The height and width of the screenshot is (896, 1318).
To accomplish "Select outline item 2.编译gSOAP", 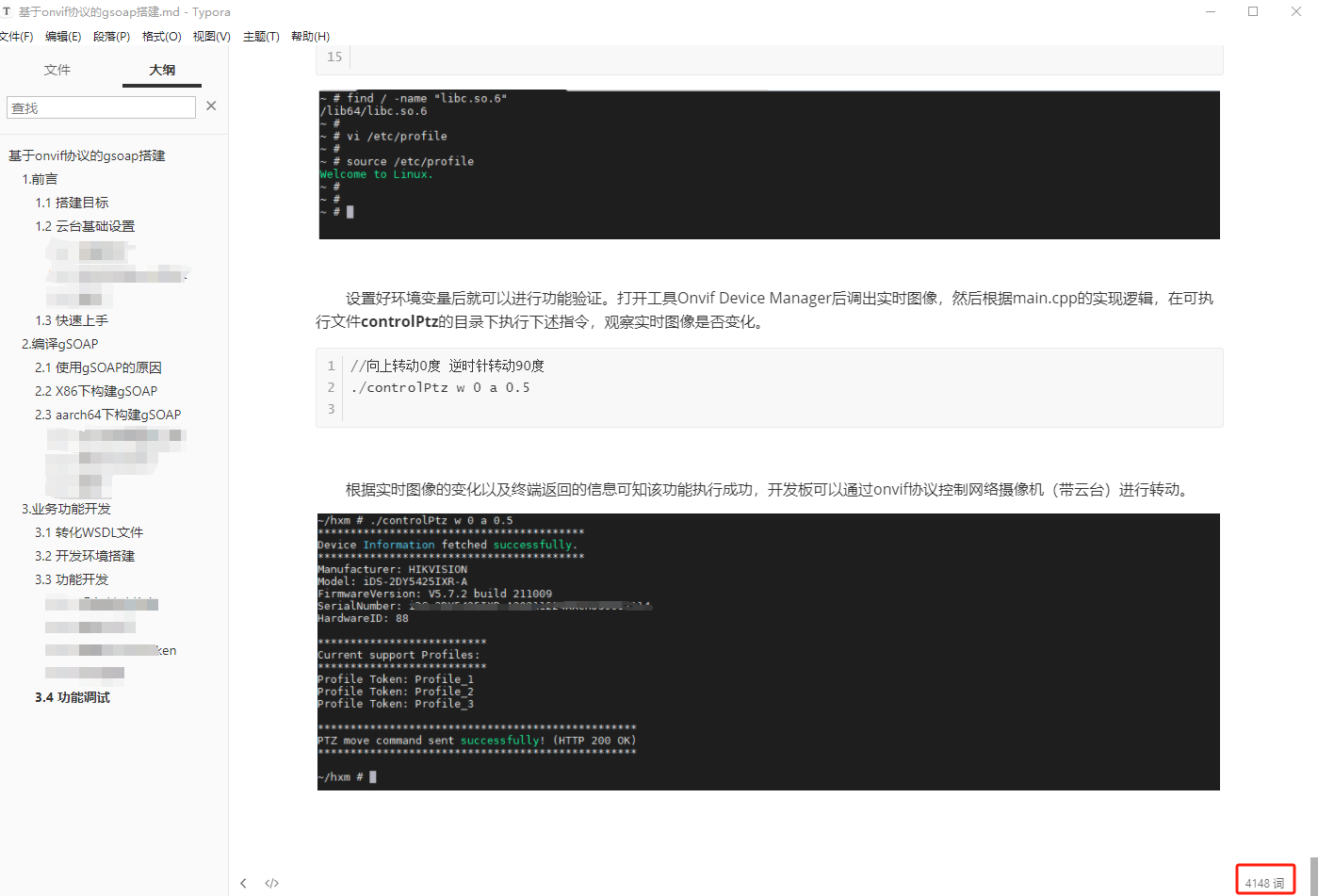I will (x=66, y=343).
